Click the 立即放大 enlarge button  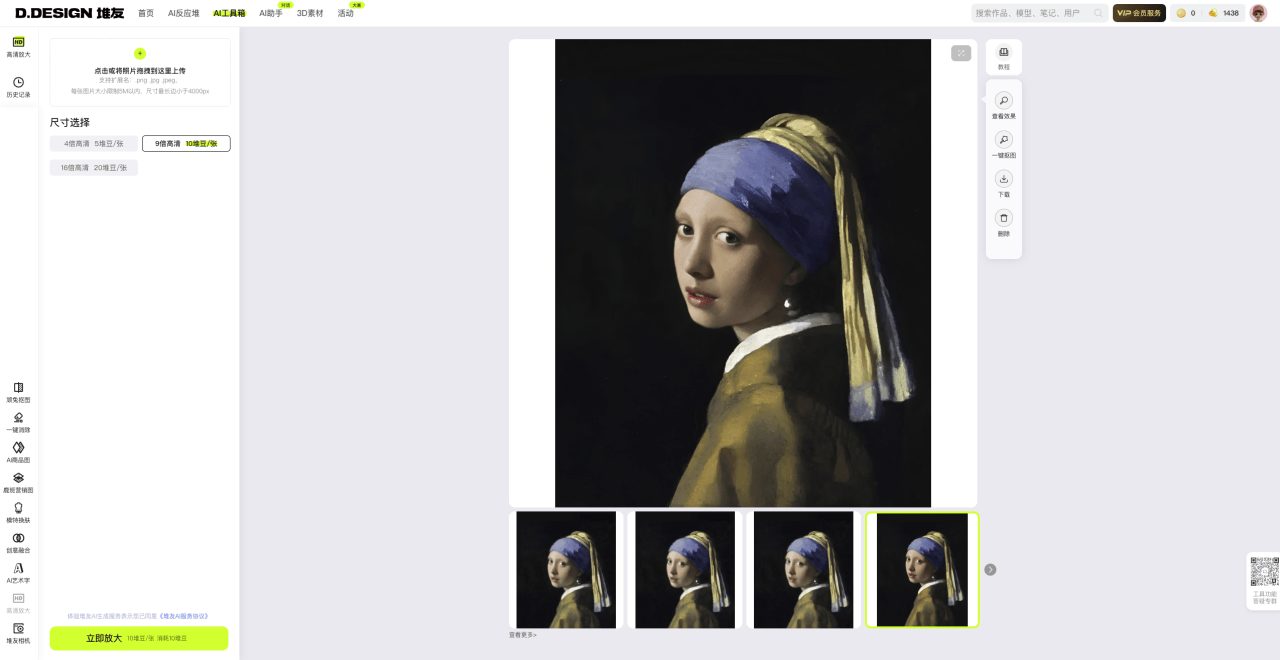click(139, 638)
